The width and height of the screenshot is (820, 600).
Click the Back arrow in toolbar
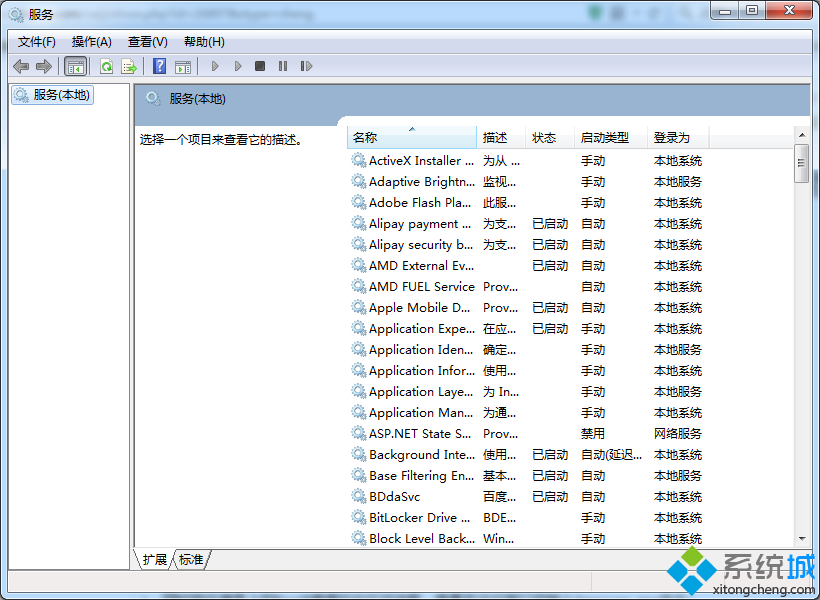pyautogui.click(x=21, y=66)
